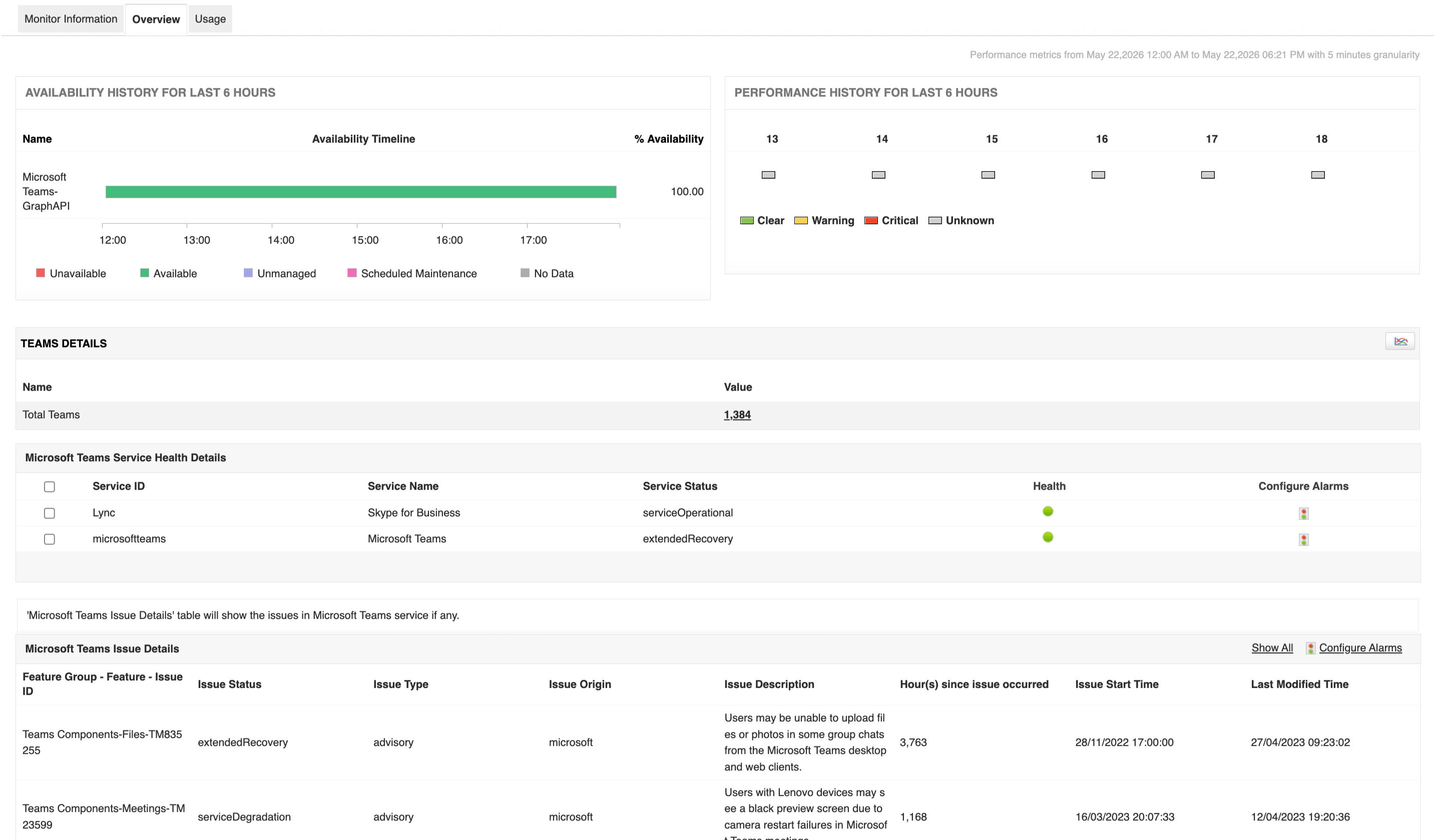
Task: Click the hour 15 performance status box
Action: (988, 175)
